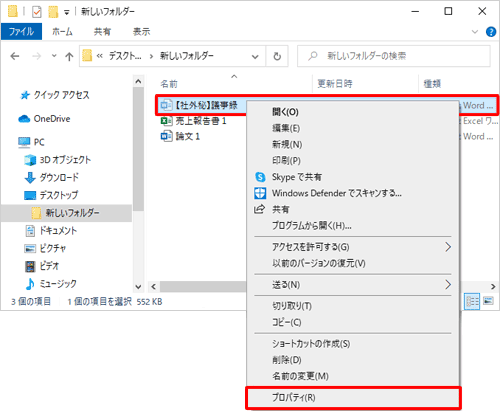The image size is (500, 411).
Task: Click the navigation pane scroll down arrow
Action: (x=138, y=286)
